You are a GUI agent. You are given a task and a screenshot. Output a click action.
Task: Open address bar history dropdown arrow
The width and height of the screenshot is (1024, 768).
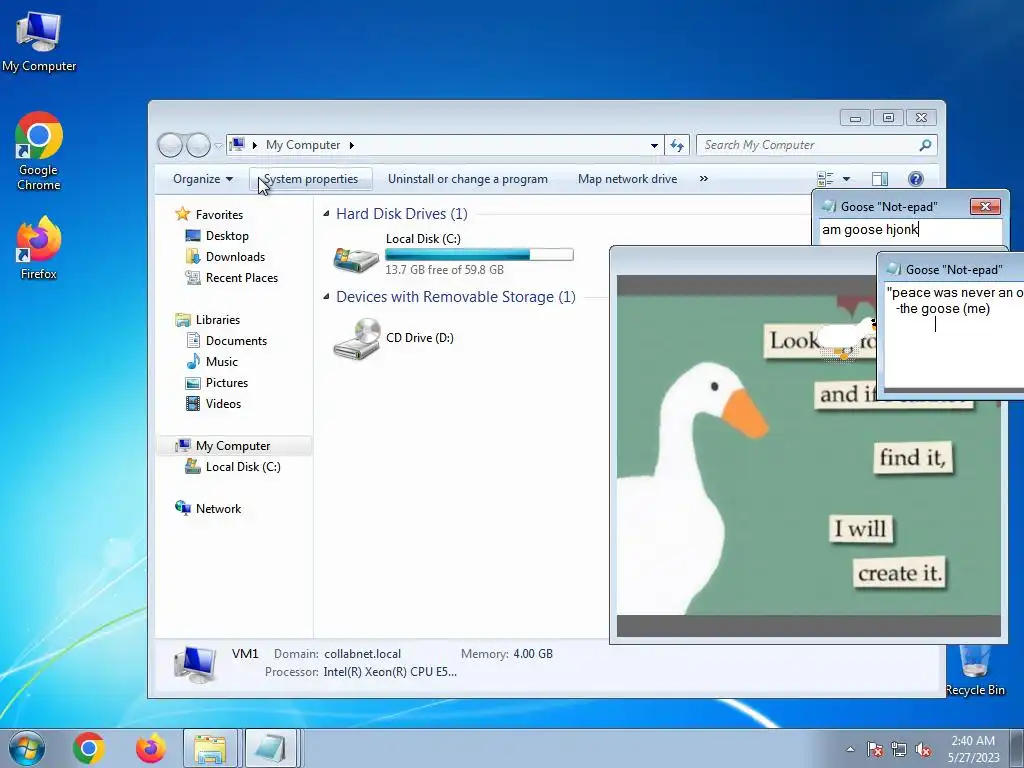click(x=654, y=145)
